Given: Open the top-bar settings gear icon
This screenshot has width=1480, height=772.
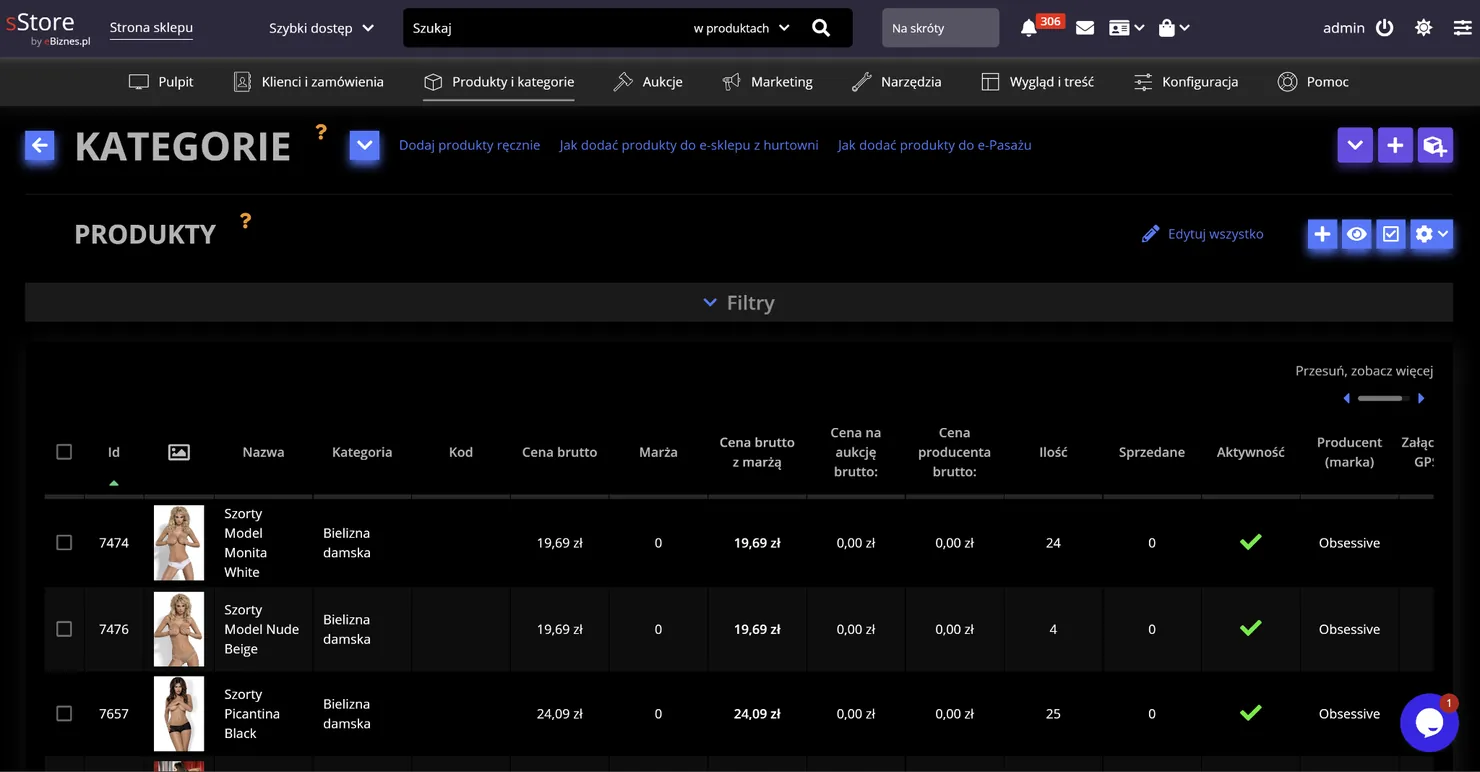Looking at the screenshot, I should pos(1424,28).
